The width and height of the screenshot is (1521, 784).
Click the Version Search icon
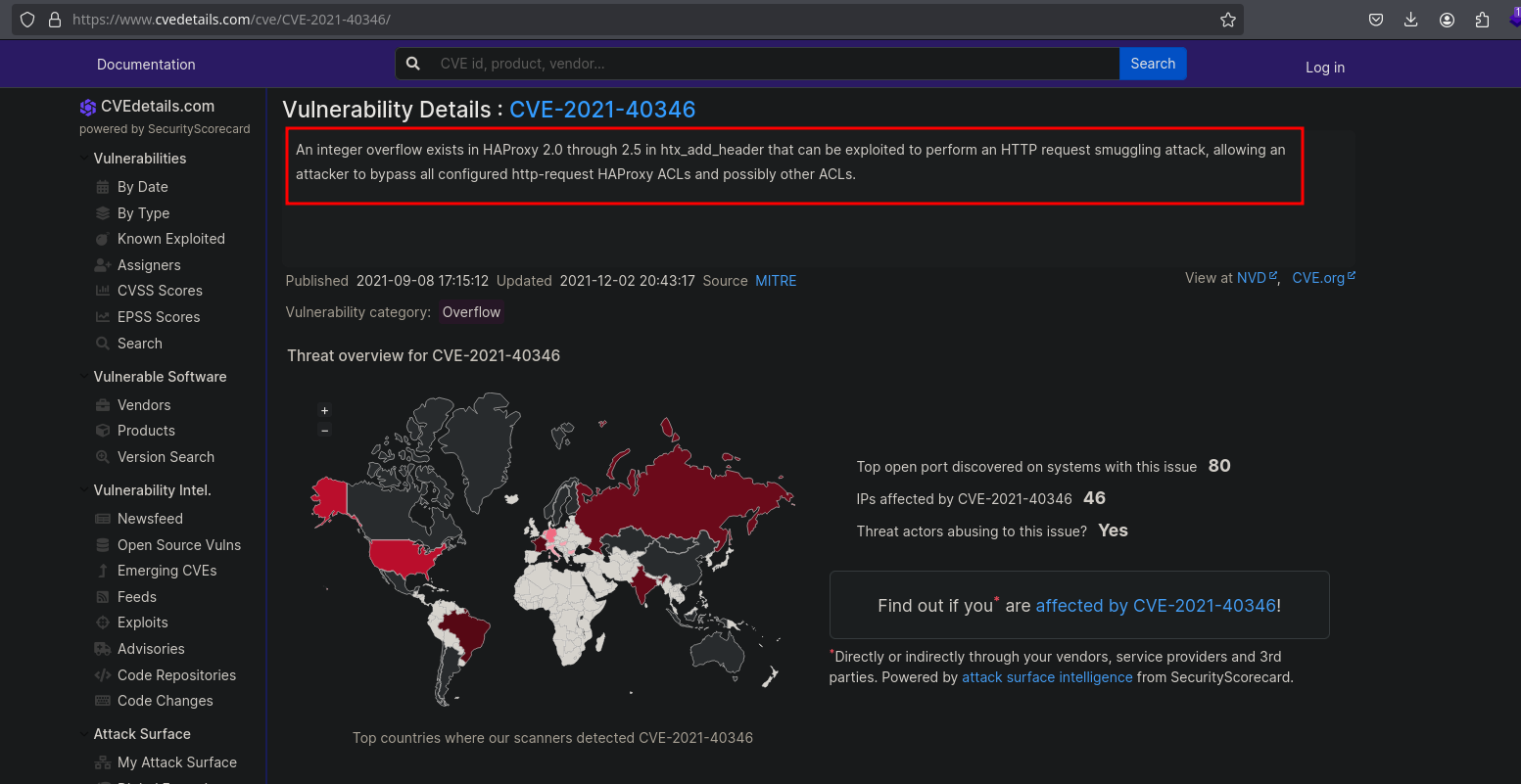(103, 457)
